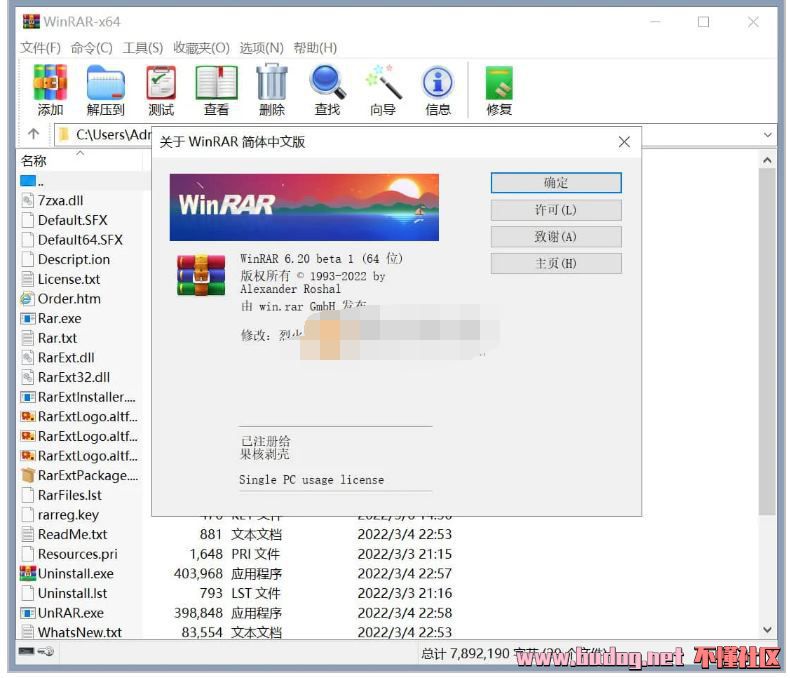Click the vertical scrollbar thumb
790x678 pixels.
pos(767,342)
